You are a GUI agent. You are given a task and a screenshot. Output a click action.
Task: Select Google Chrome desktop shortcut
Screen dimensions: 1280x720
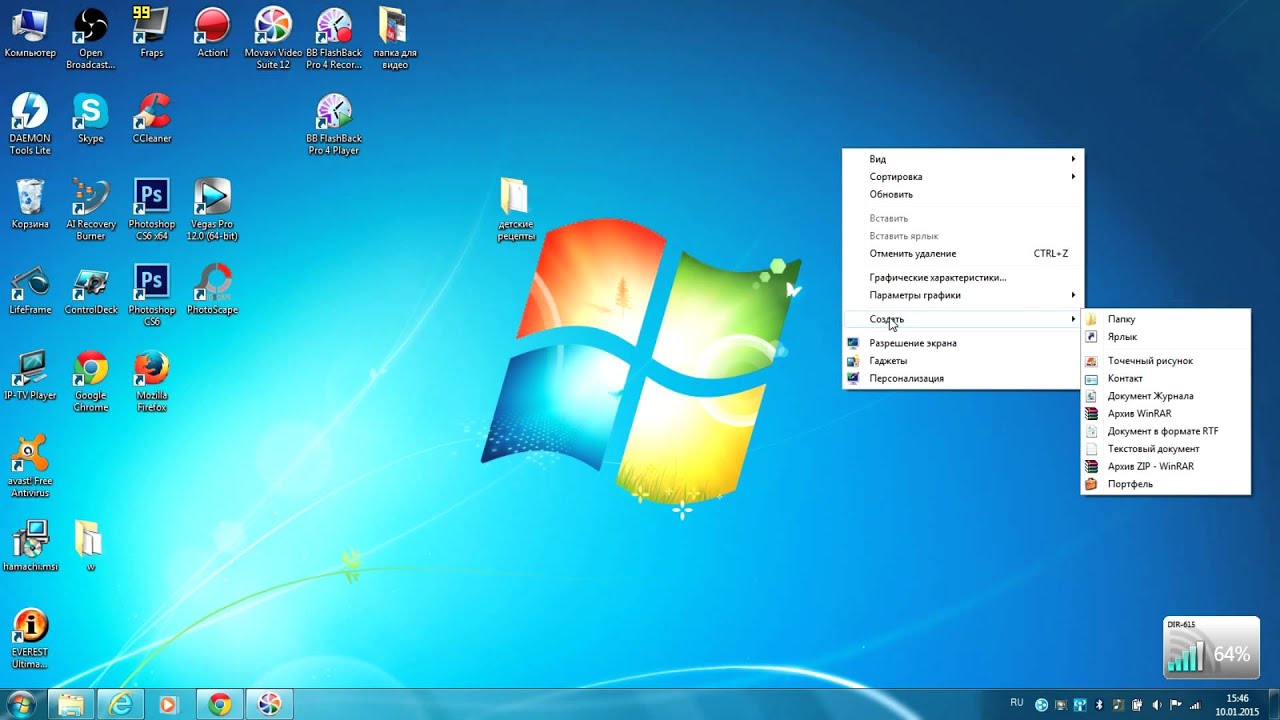pyautogui.click(x=91, y=382)
